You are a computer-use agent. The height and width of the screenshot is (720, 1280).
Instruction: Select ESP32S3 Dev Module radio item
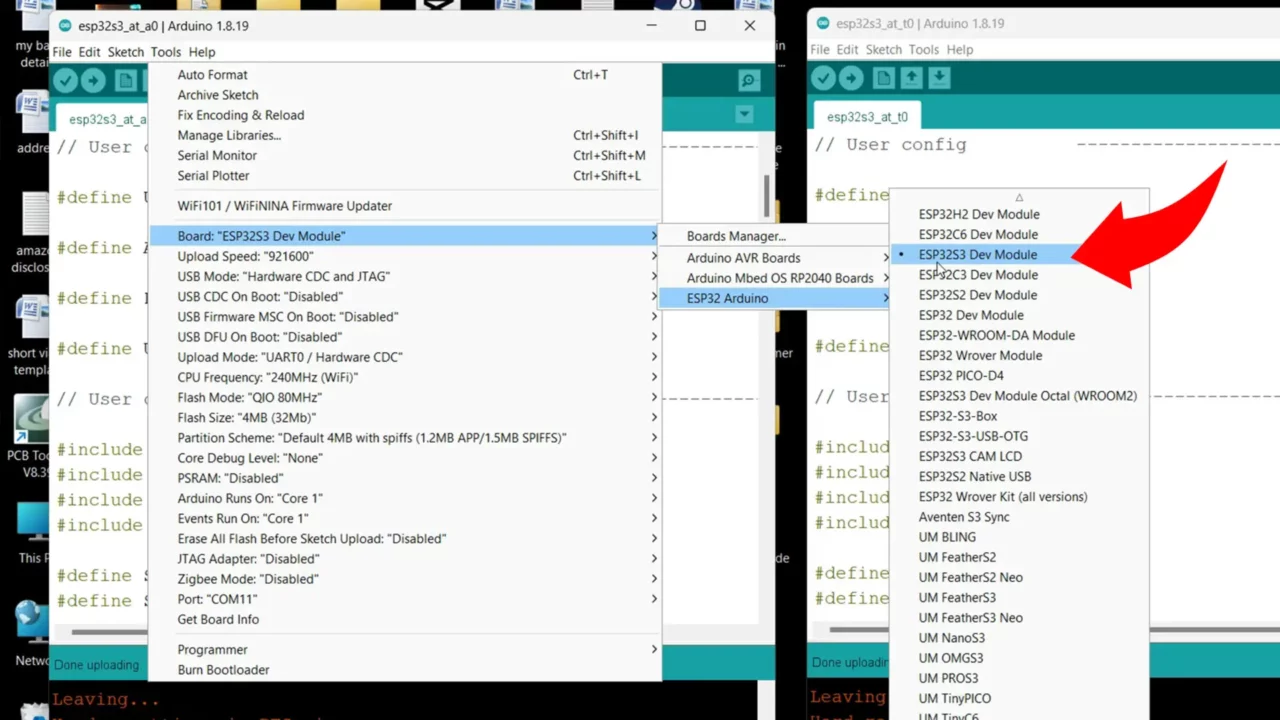coord(1019,254)
